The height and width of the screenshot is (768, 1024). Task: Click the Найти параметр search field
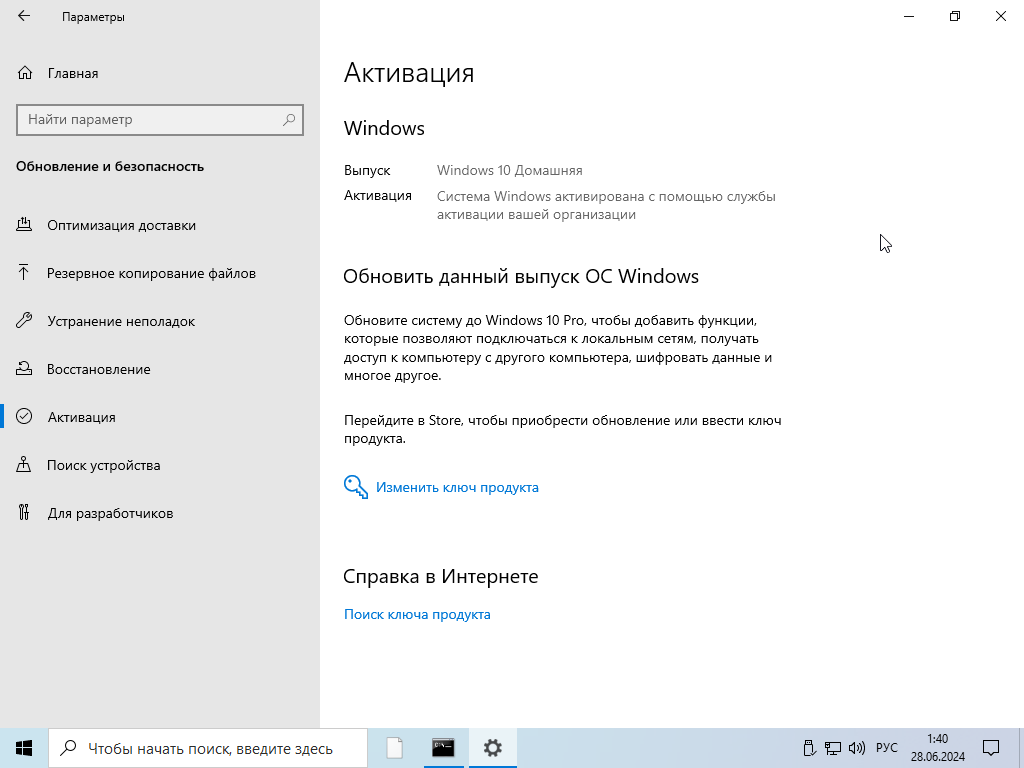(x=150, y=119)
